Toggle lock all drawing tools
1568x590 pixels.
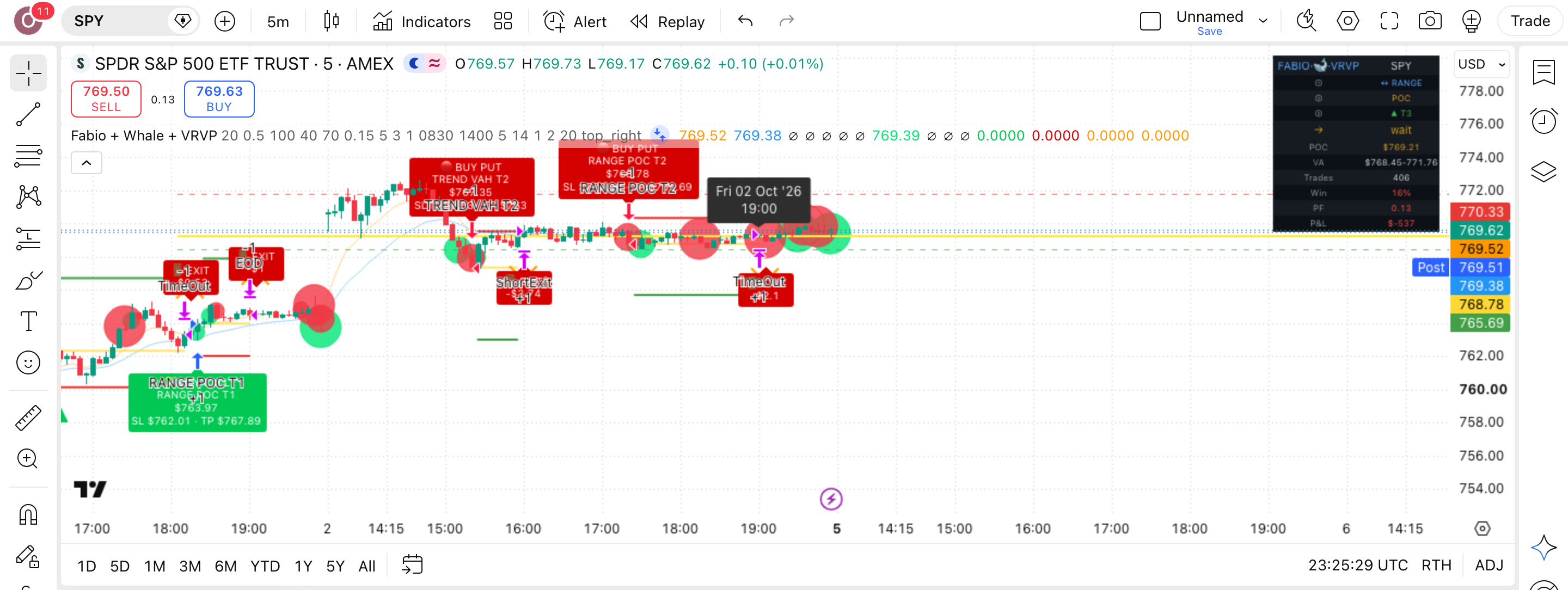(x=28, y=556)
